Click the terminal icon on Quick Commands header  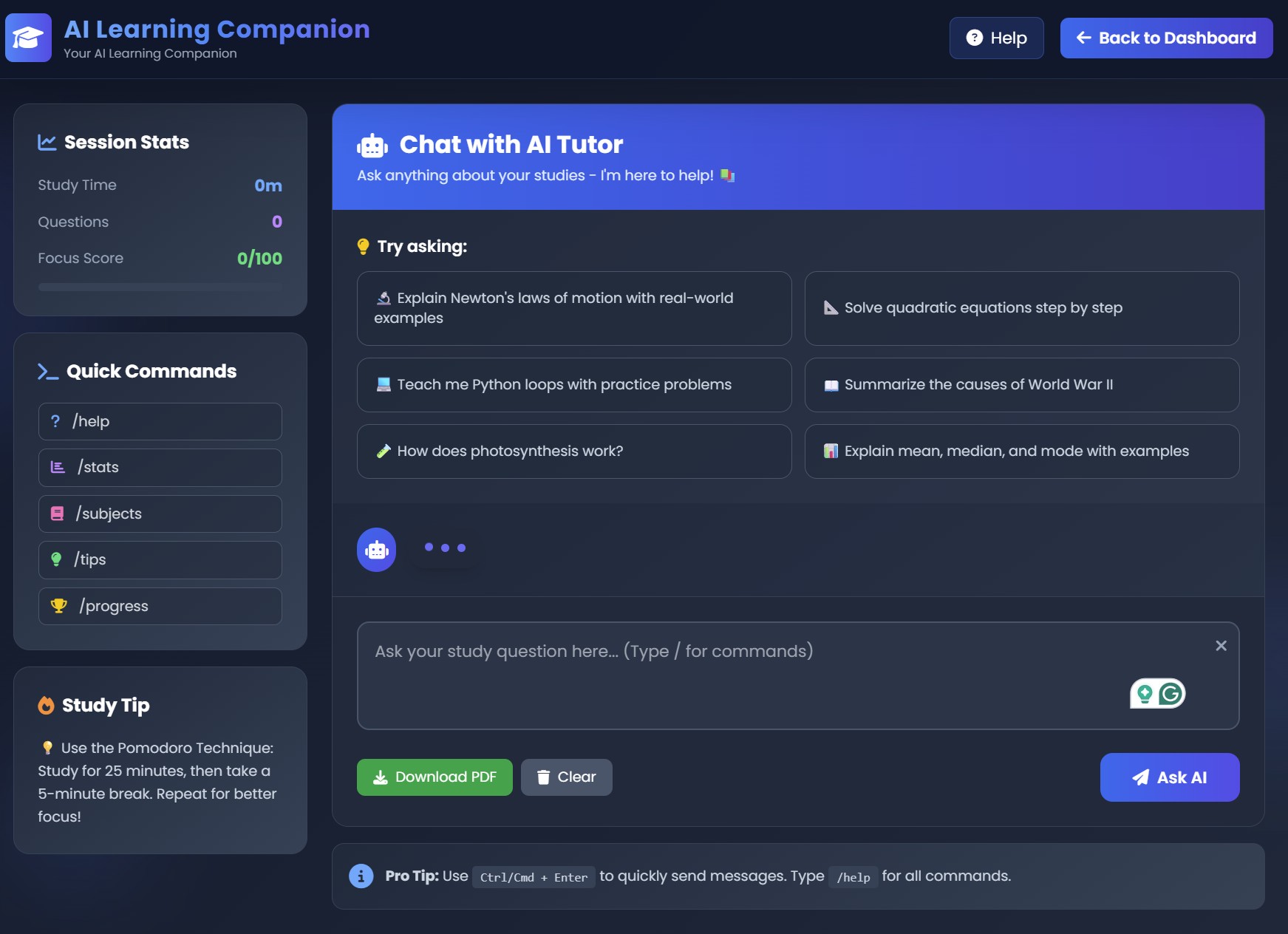coord(47,372)
